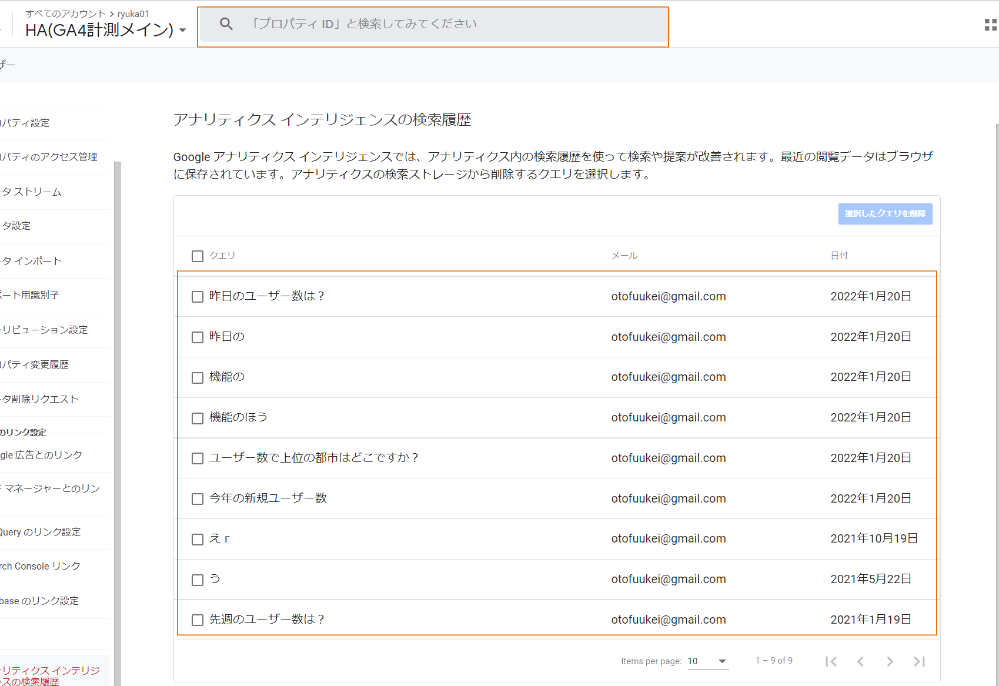Click the email in the え r row

pos(668,538)
